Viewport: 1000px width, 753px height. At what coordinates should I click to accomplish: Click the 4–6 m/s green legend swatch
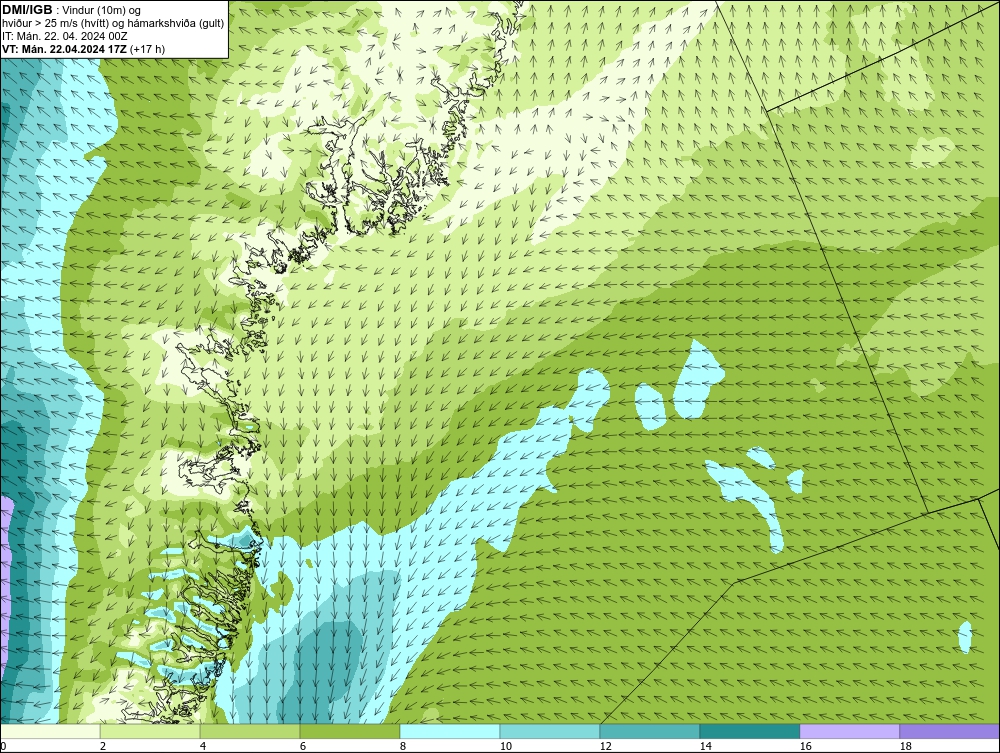pos(250,731)
